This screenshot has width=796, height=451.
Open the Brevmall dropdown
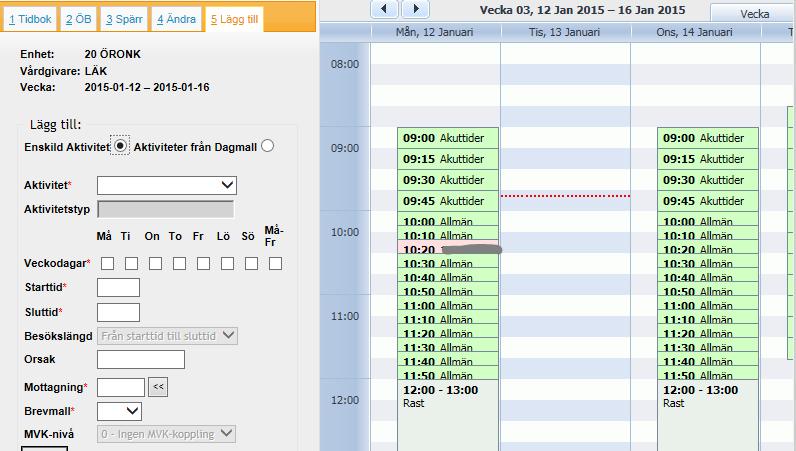pos(119,411)
